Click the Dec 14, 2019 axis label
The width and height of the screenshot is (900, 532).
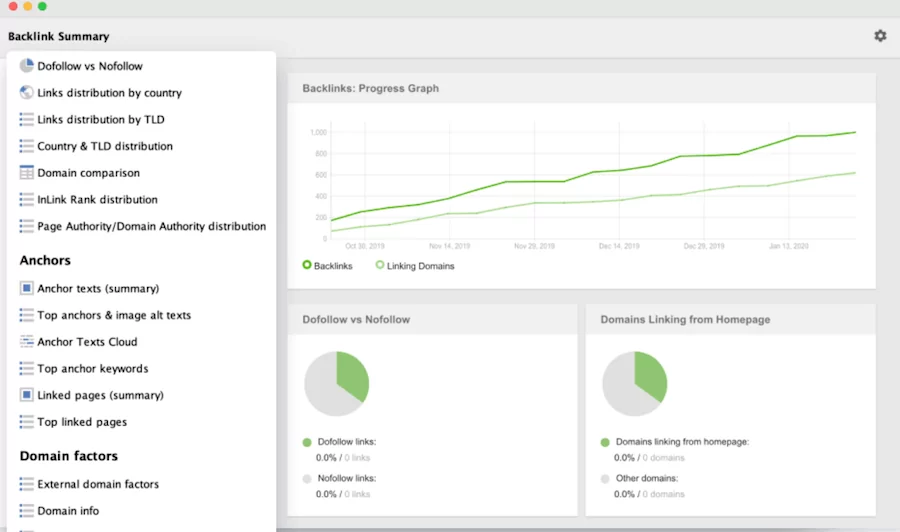click(x=619, y=246)
